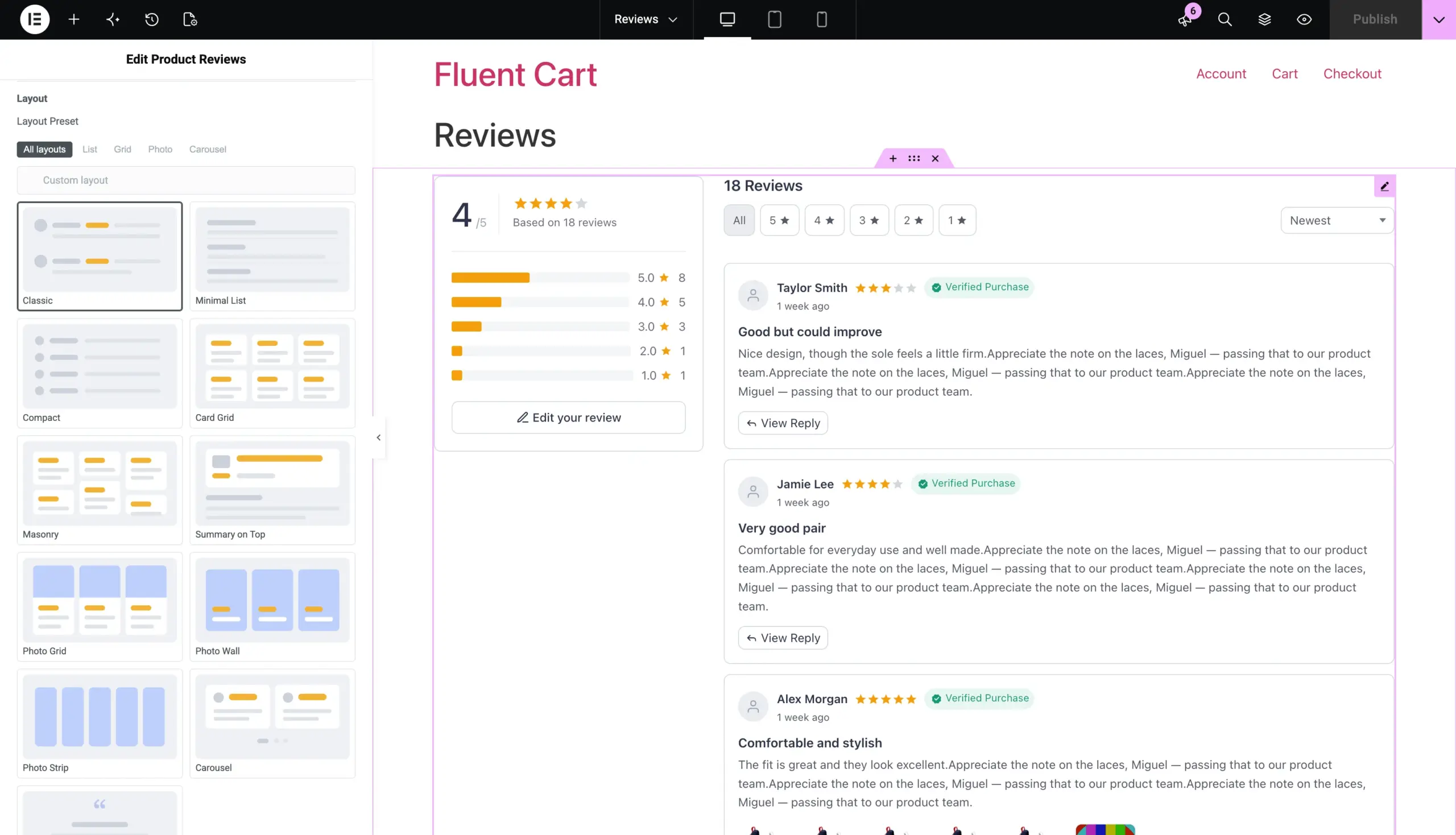Viewport: 1456px width, 835px height.
Task: Click the Publish button
Action: click(1375, 19)
